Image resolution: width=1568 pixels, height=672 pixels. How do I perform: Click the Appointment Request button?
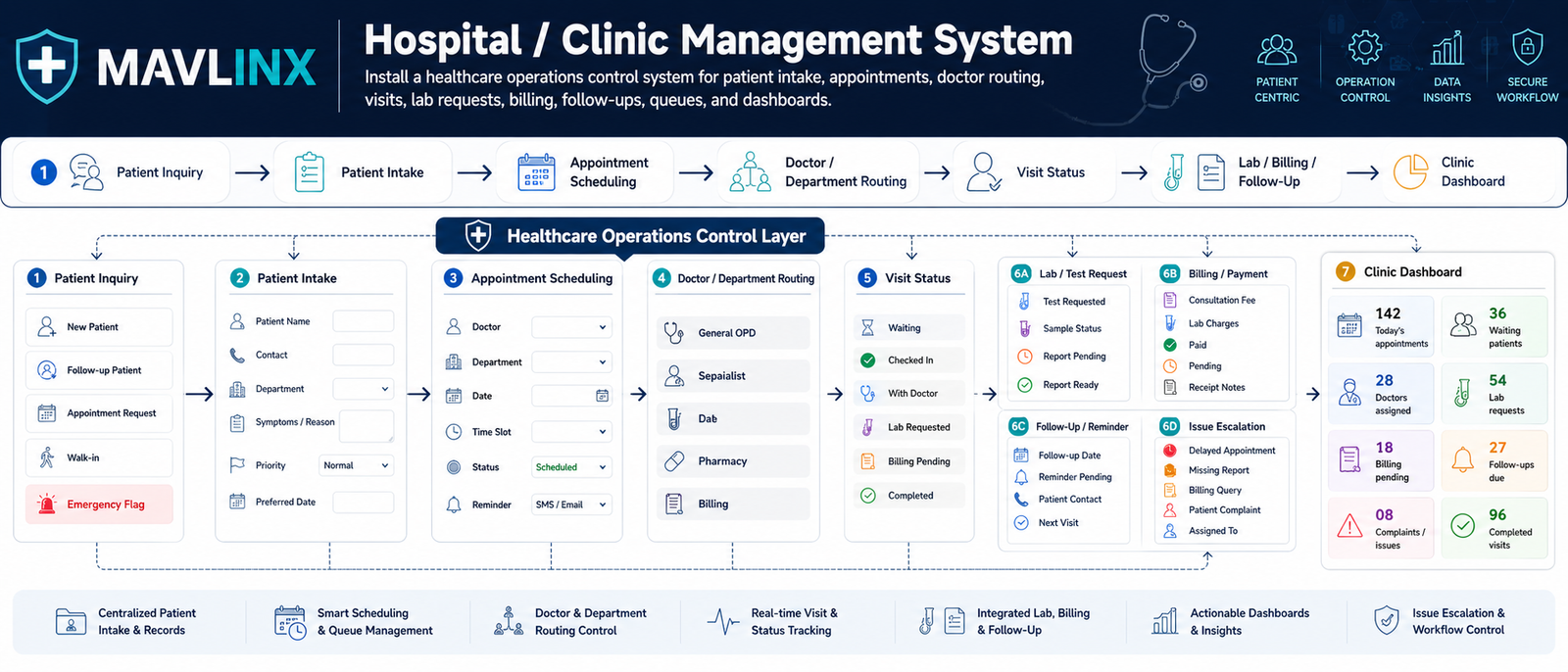(99, 413)
